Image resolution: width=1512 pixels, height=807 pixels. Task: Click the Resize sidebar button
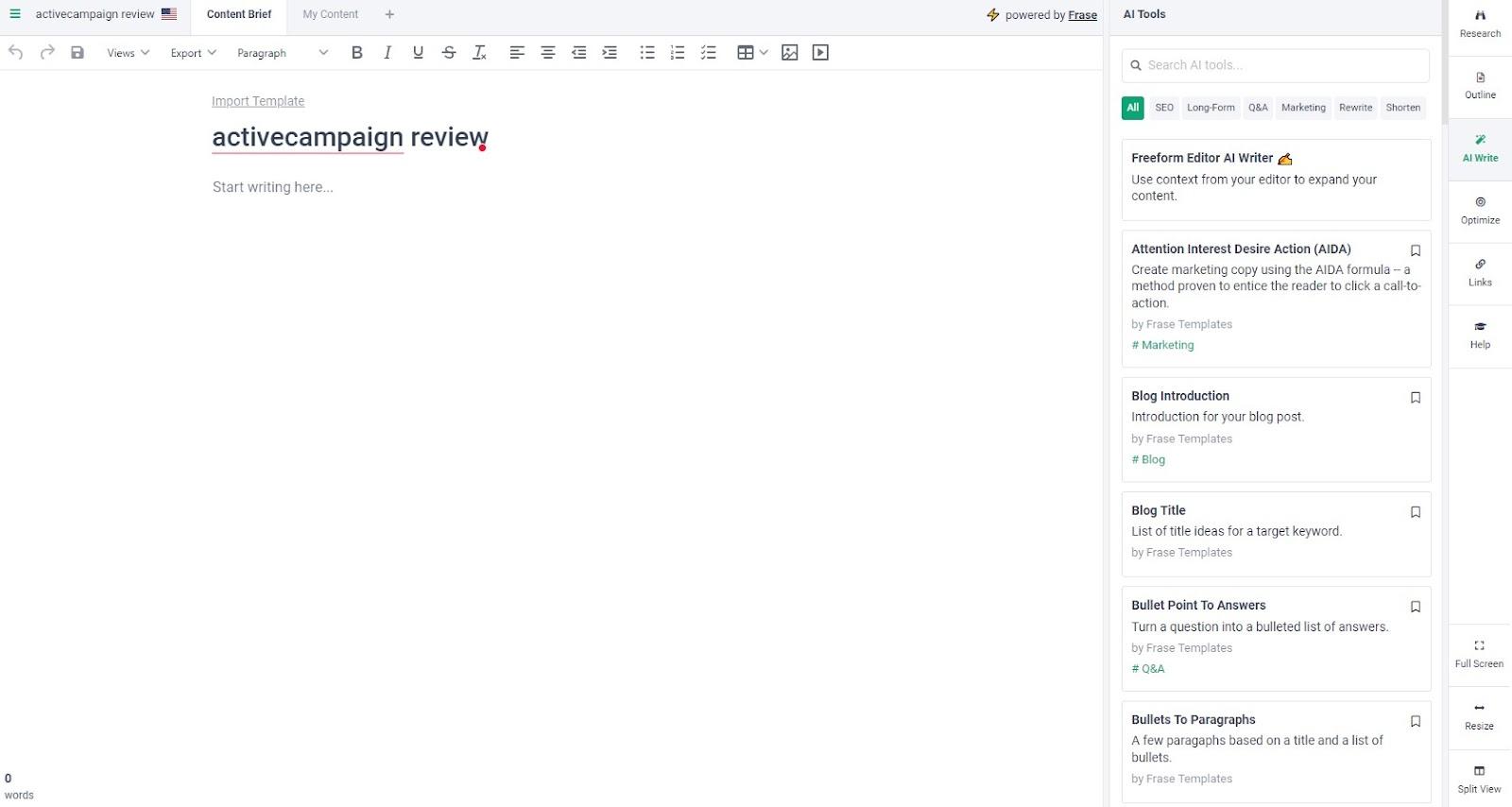1480,717
